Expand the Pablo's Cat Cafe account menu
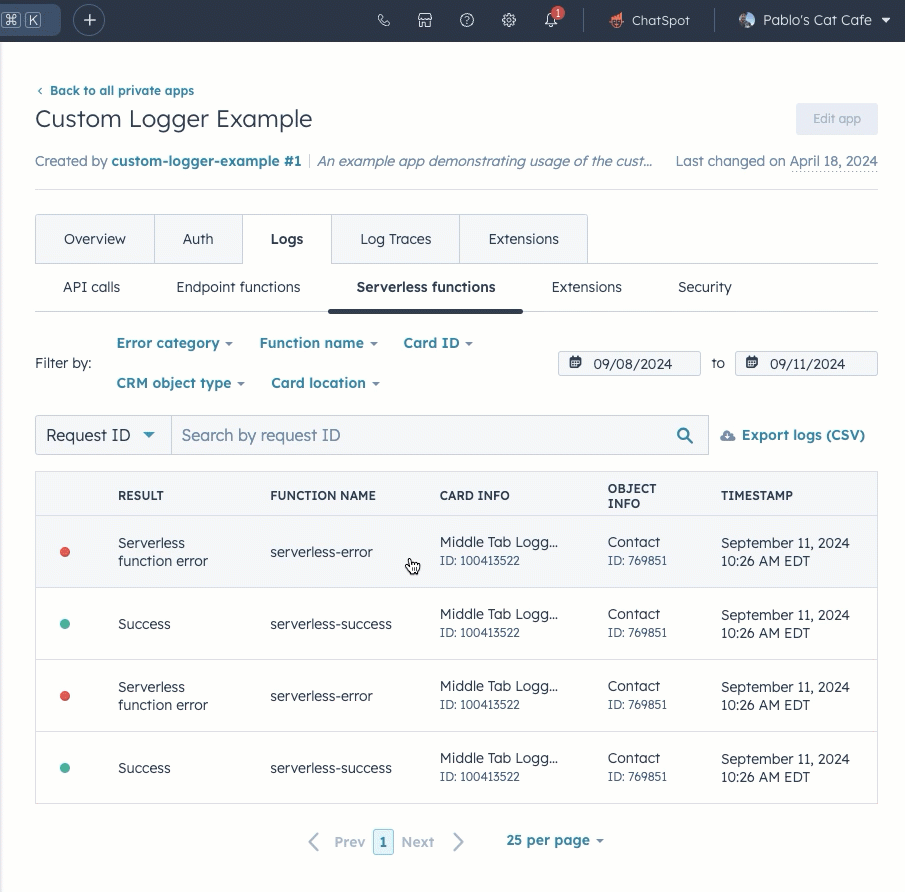 click(812, 20)
